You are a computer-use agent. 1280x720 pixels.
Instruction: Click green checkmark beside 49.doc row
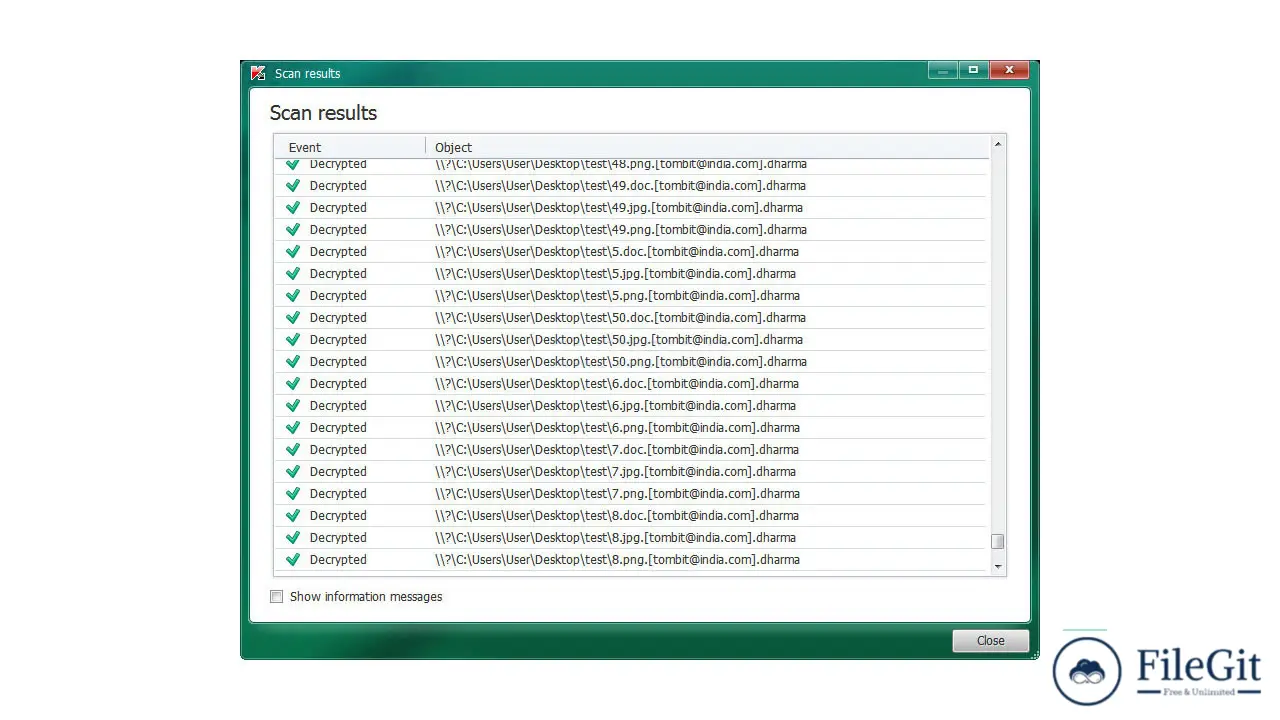[x=293, y=185]
